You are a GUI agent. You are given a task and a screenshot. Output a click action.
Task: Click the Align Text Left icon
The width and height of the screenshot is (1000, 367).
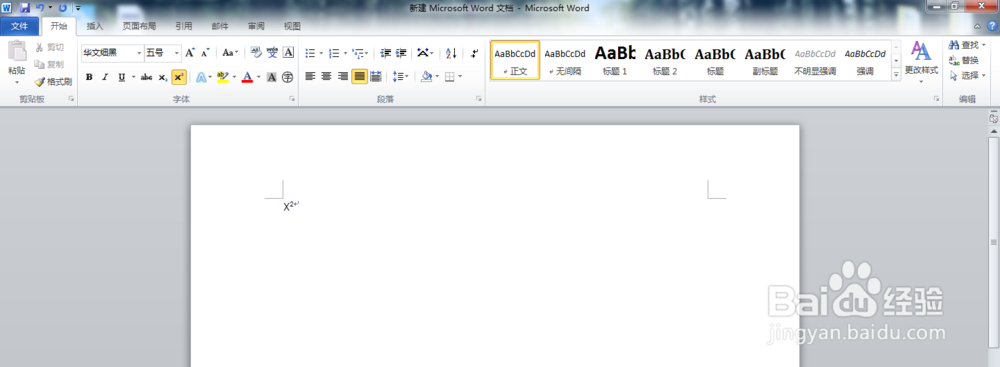pos(311,77)
